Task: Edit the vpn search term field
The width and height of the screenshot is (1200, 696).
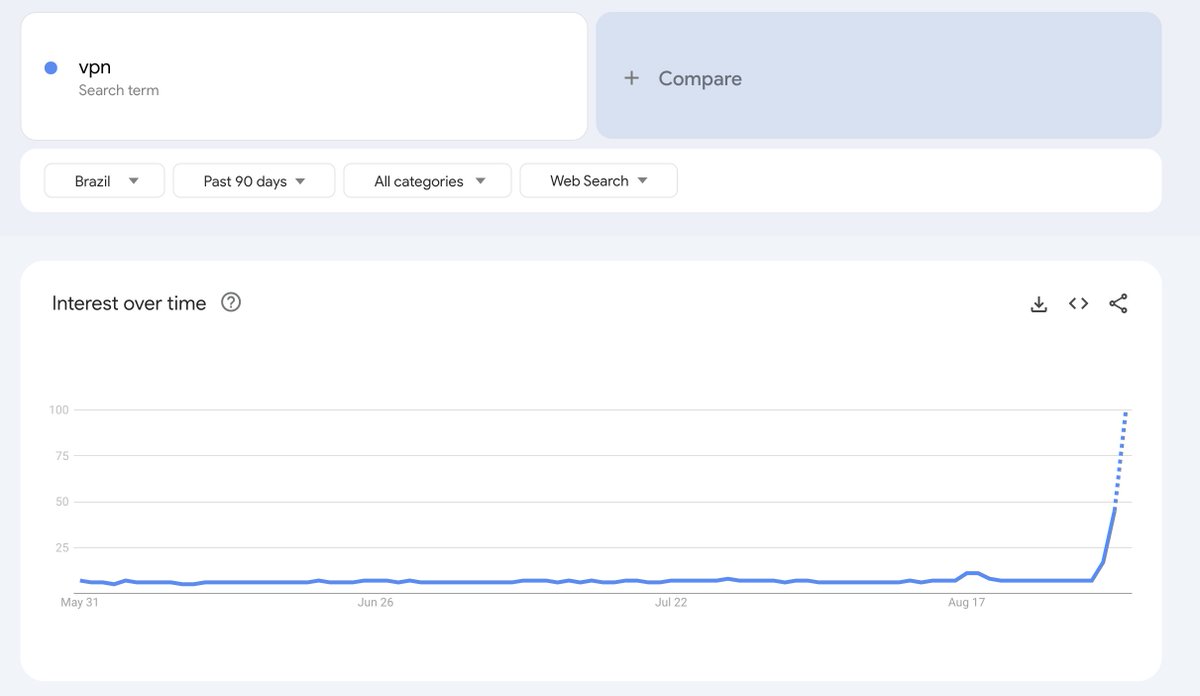Action: 304,77
